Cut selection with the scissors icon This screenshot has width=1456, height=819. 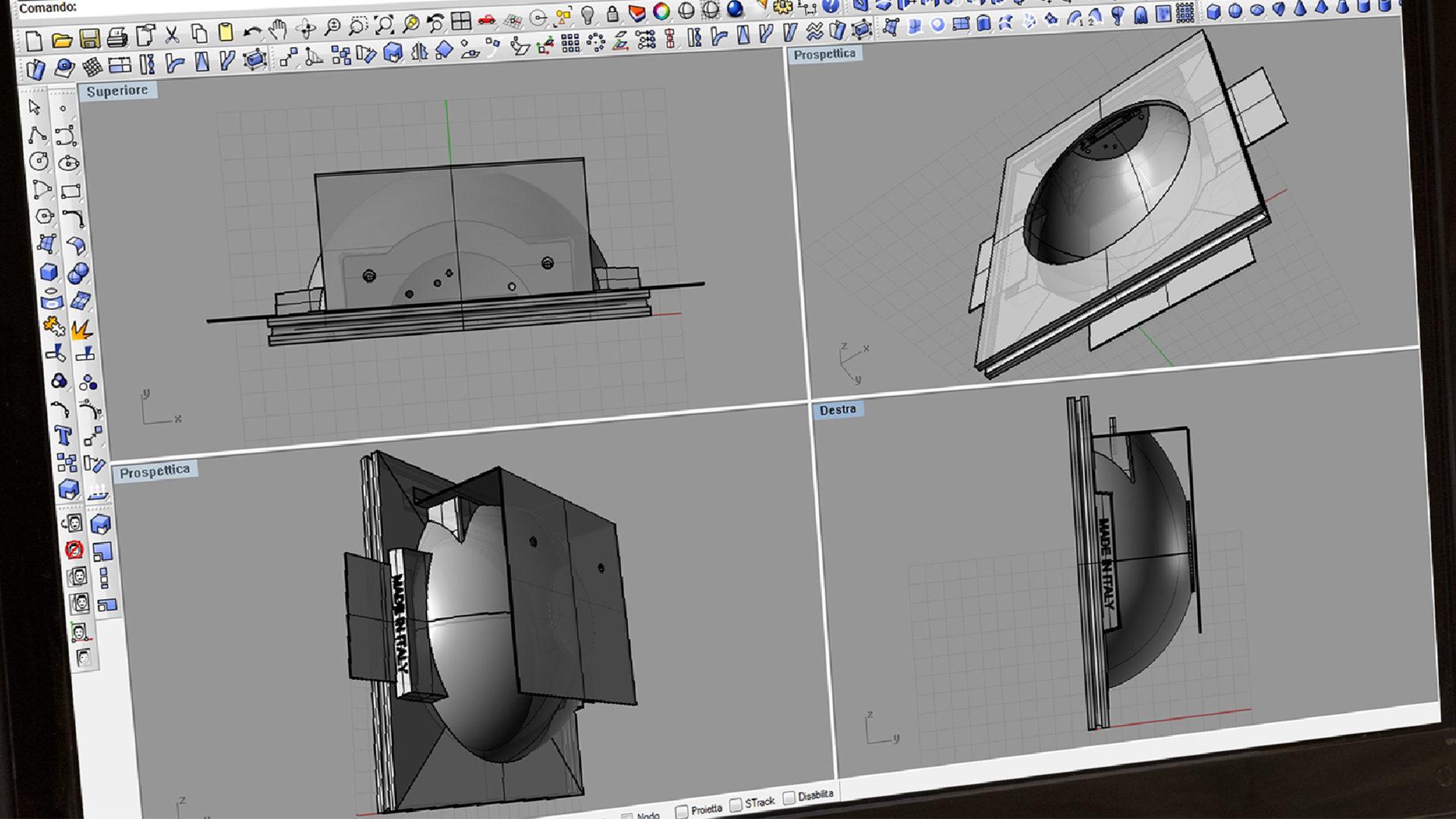click(x=172, y=35)
